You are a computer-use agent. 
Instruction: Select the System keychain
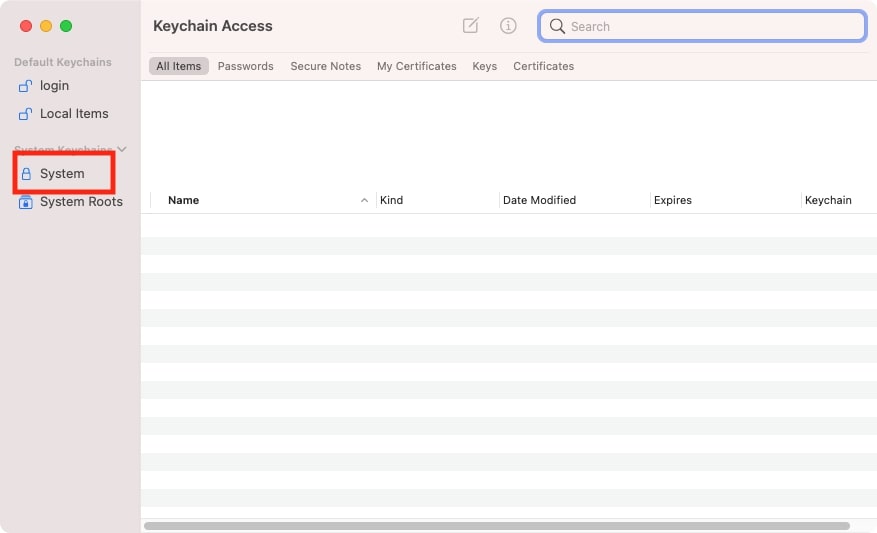51,173
